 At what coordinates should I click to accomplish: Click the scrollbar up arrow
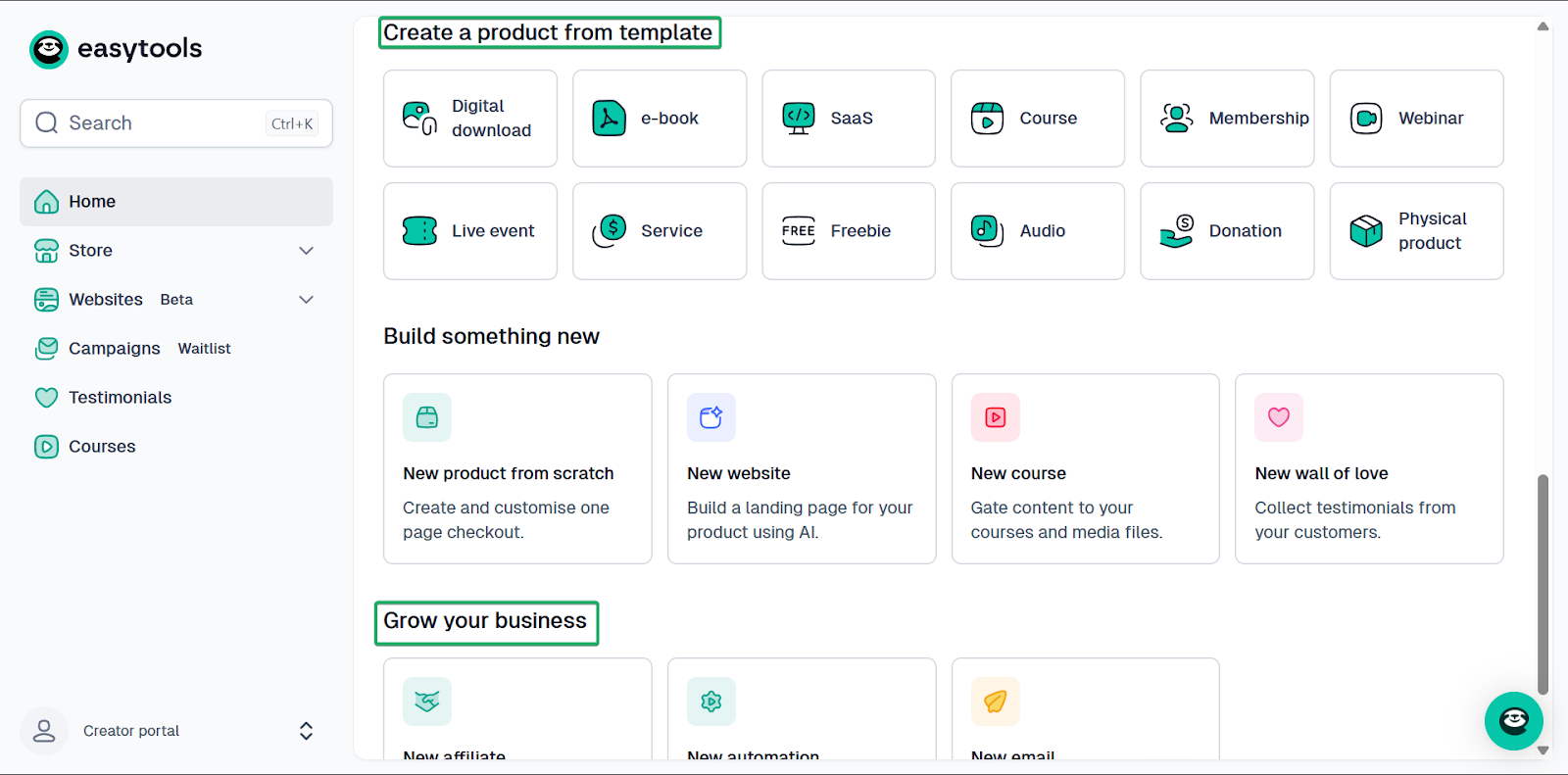tap(1543, 26)
